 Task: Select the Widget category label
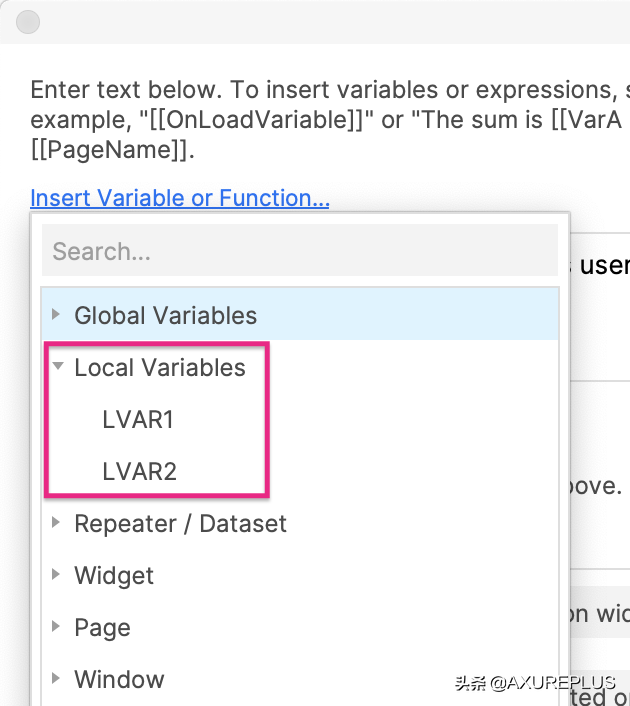(114, 576)
